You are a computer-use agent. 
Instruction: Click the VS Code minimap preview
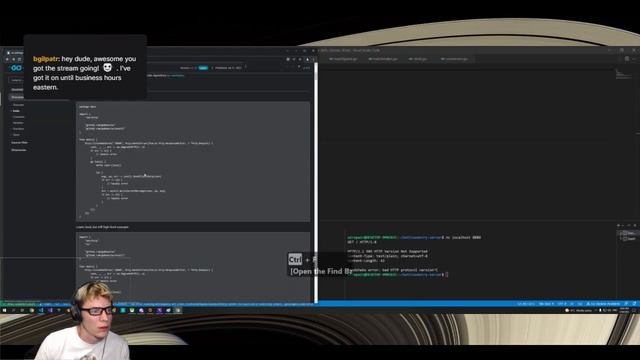tap(623, 74)
